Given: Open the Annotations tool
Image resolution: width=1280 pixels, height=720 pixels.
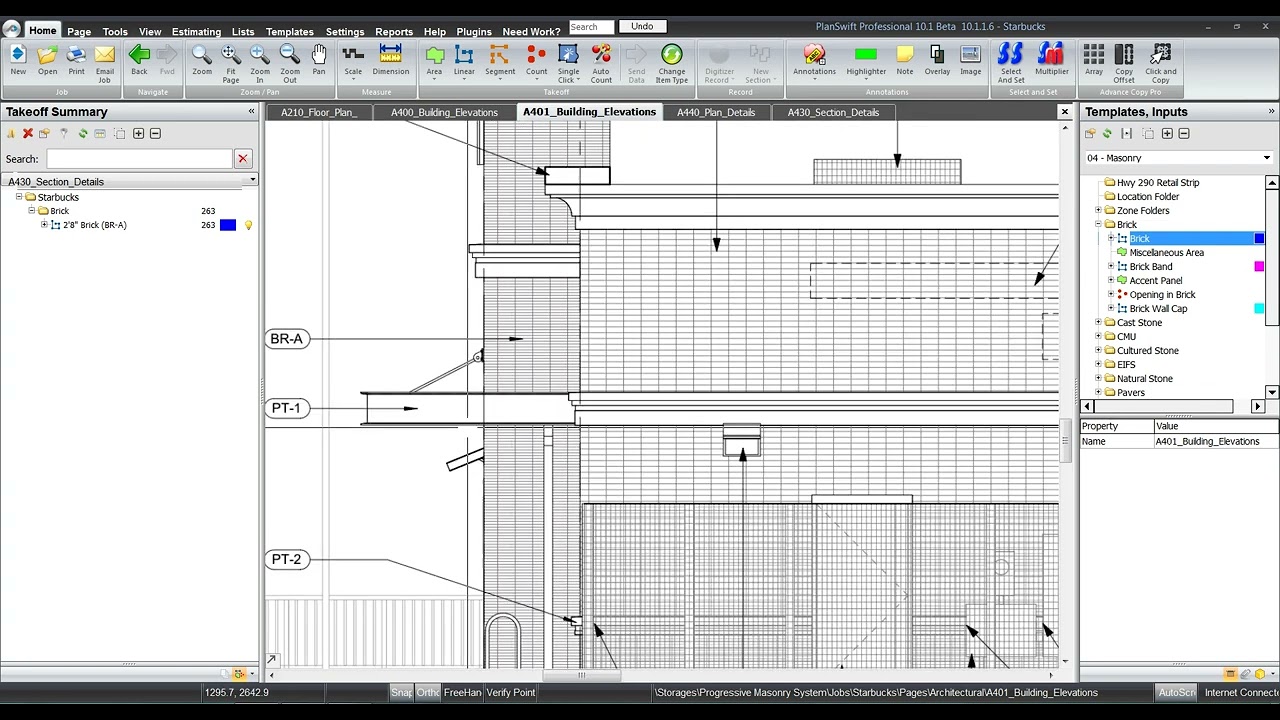Looking at the screenshot, I should pos(814,60).
